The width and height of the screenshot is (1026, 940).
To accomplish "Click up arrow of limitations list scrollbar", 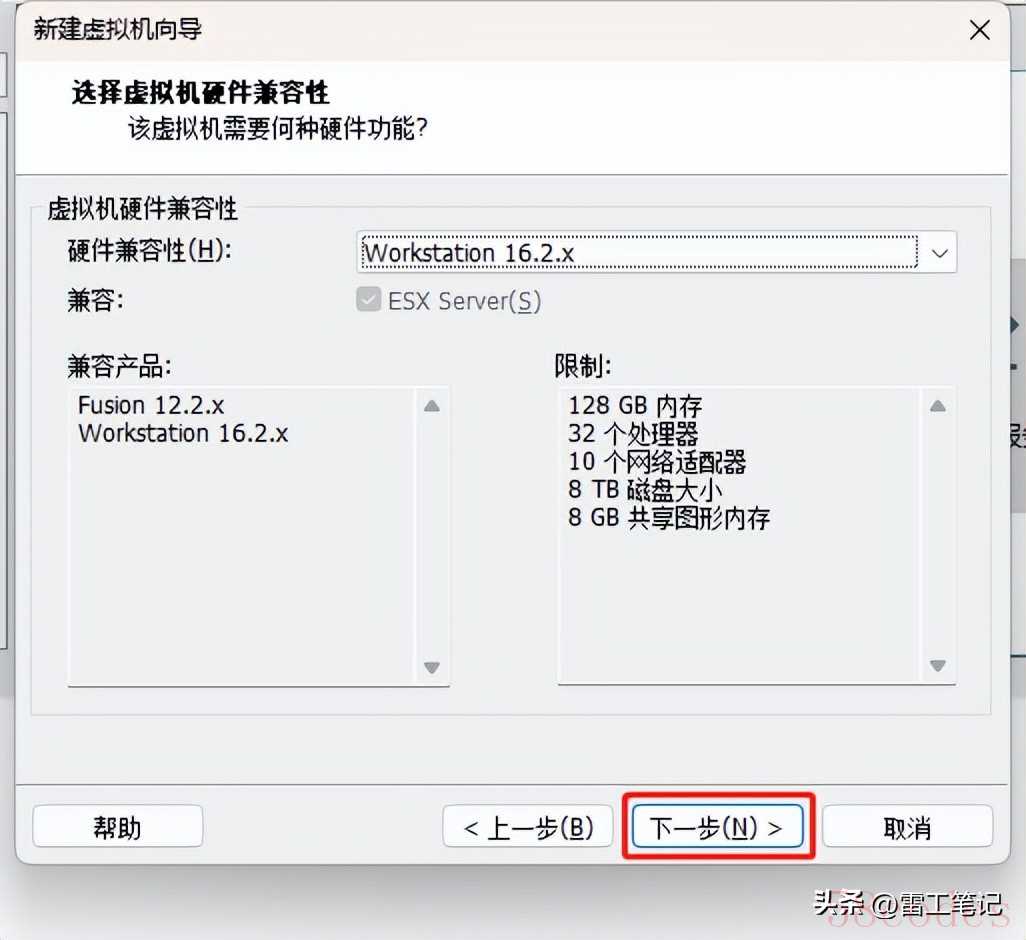I will coord(938,406).
